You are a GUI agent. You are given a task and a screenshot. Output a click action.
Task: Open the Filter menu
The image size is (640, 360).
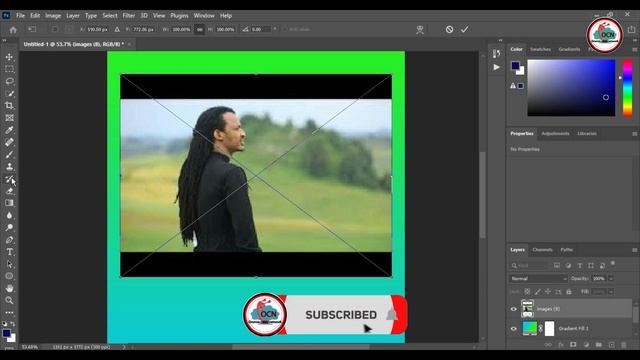pyautogui.click(x=129, y=16)
